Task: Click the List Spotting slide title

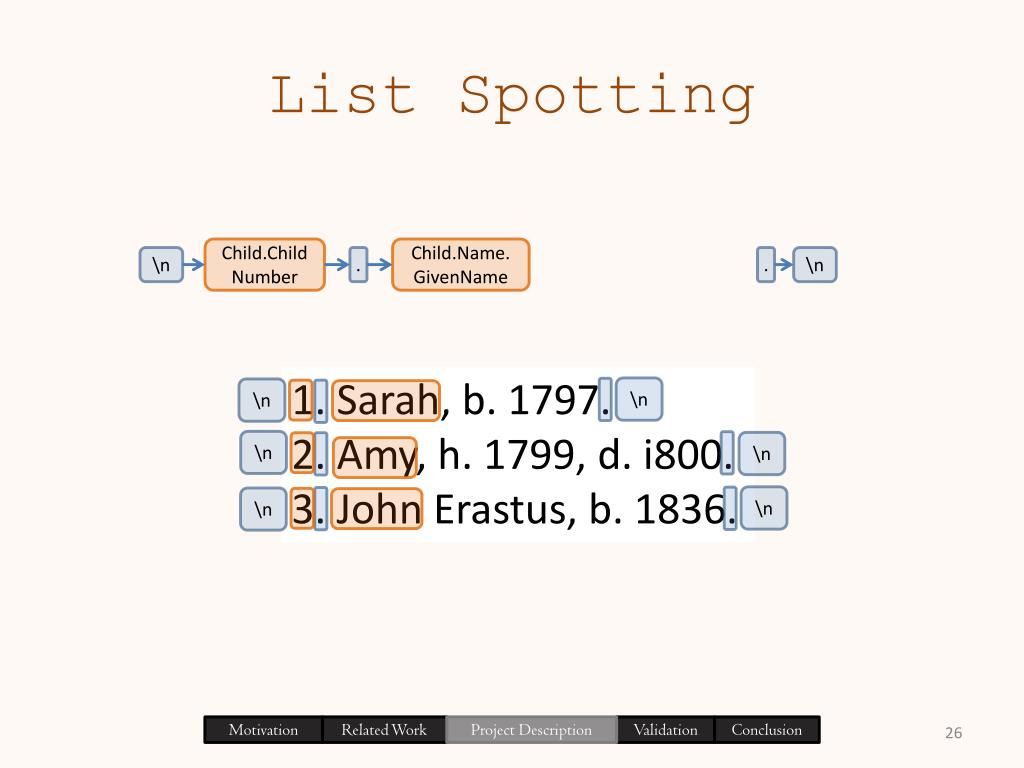Action: tap(513, 97)
